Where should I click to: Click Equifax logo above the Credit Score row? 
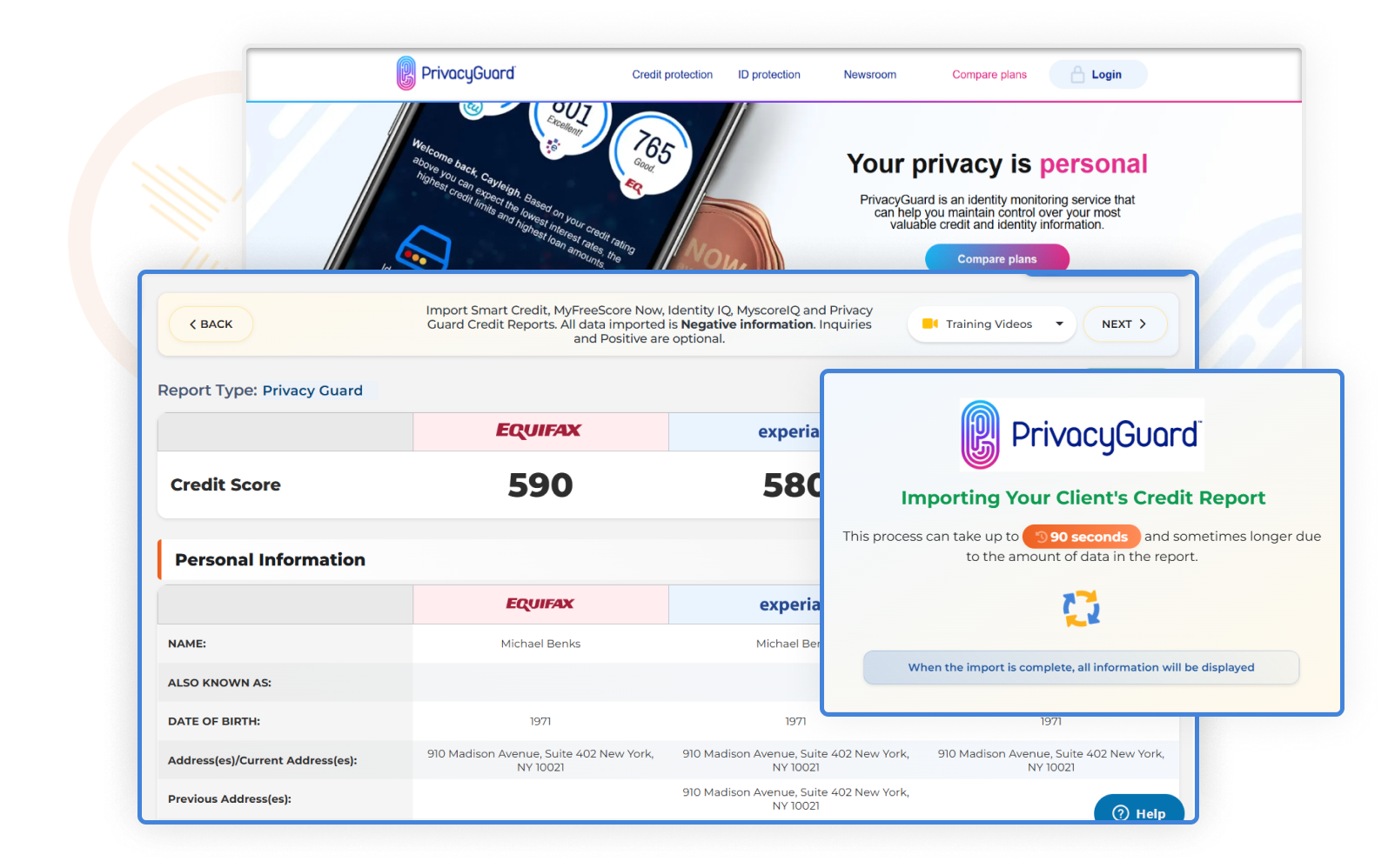click(539, 431)
